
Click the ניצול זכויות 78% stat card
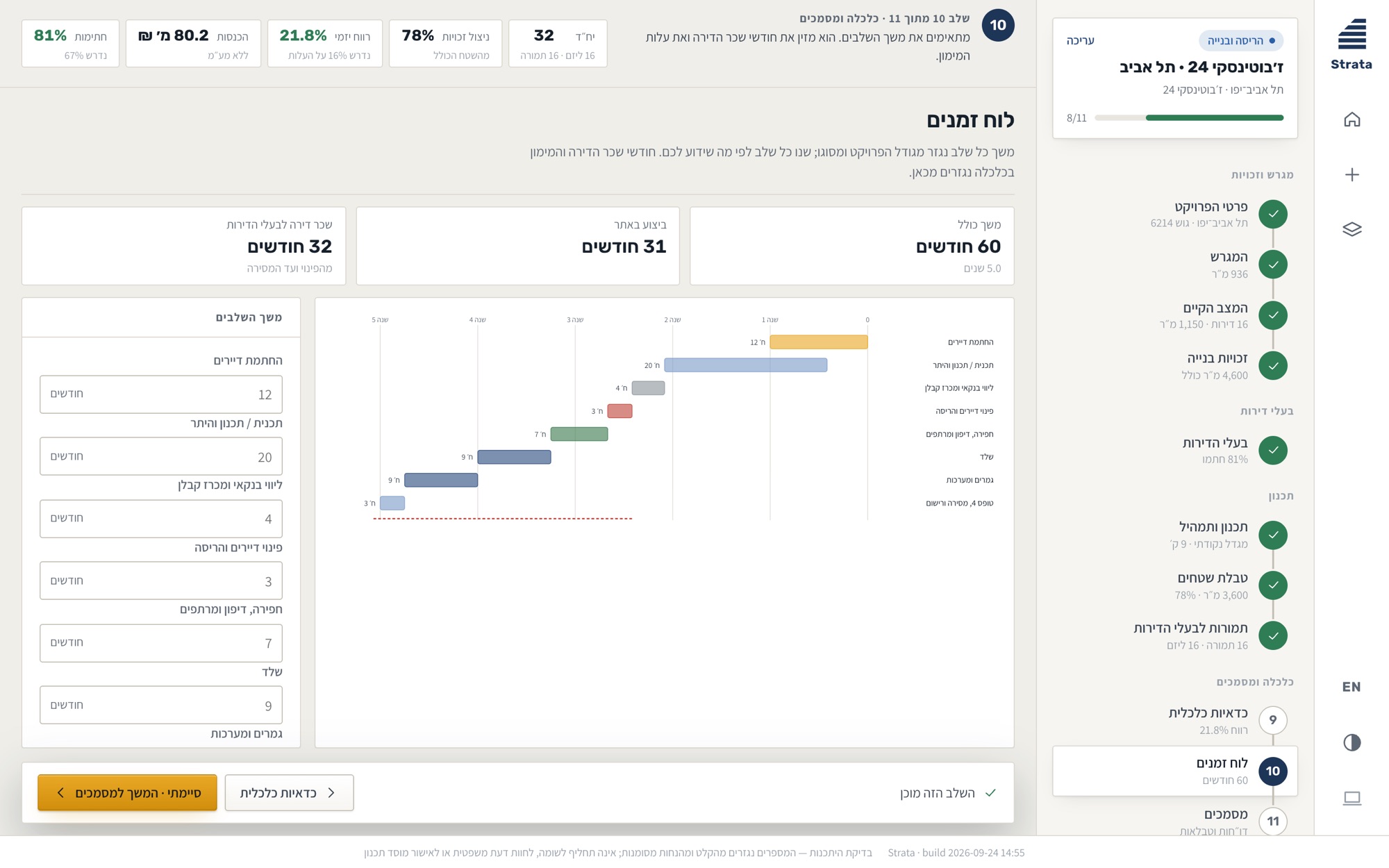point(445,44)
